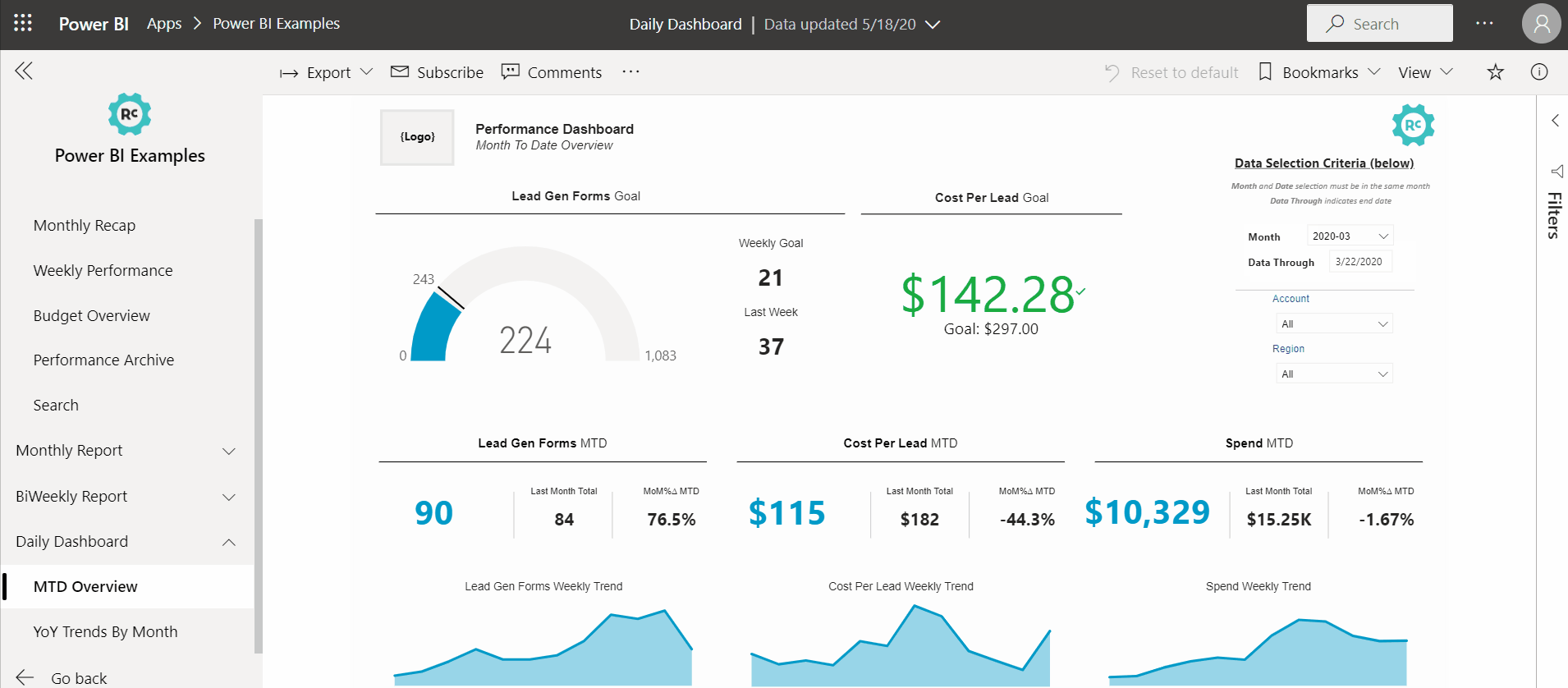Click Power BI Examples breadcrumb
Image resolution: width=1568 pixels, height=688 pixels.
coord(276,24)
